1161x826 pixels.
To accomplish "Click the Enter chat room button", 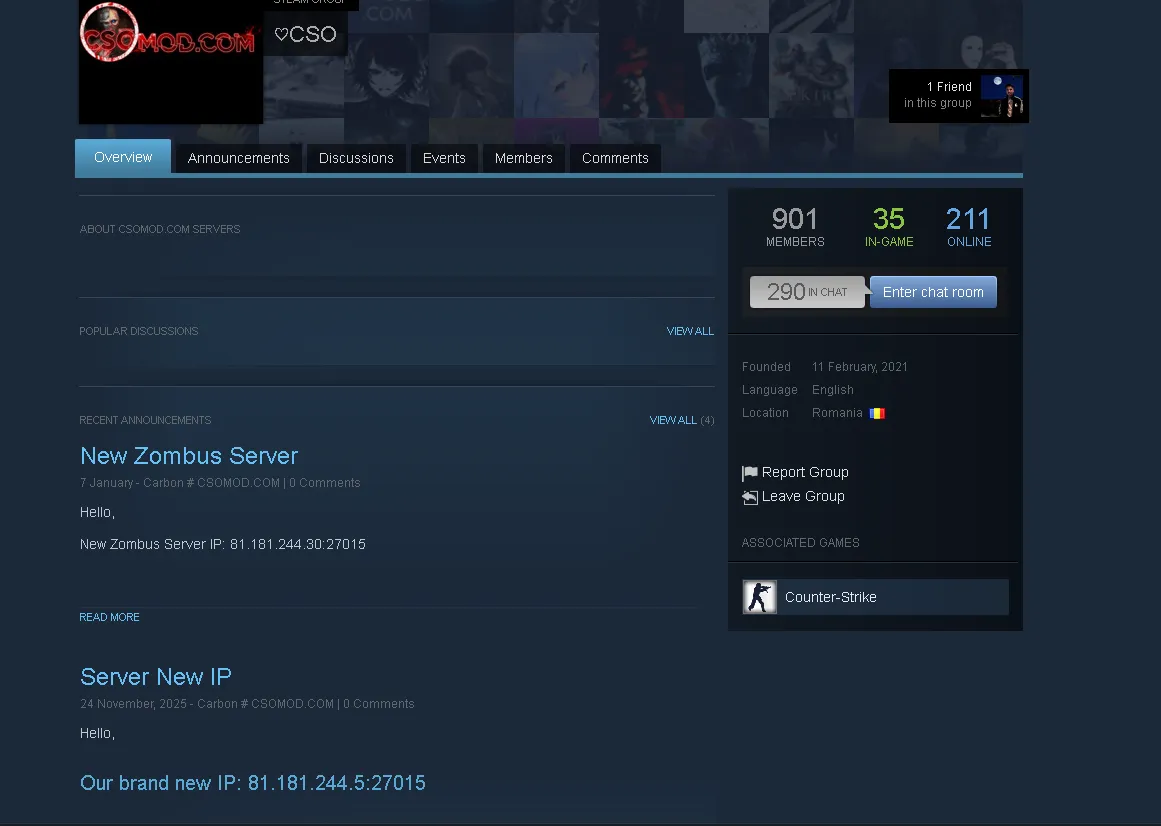I will 933,292.
